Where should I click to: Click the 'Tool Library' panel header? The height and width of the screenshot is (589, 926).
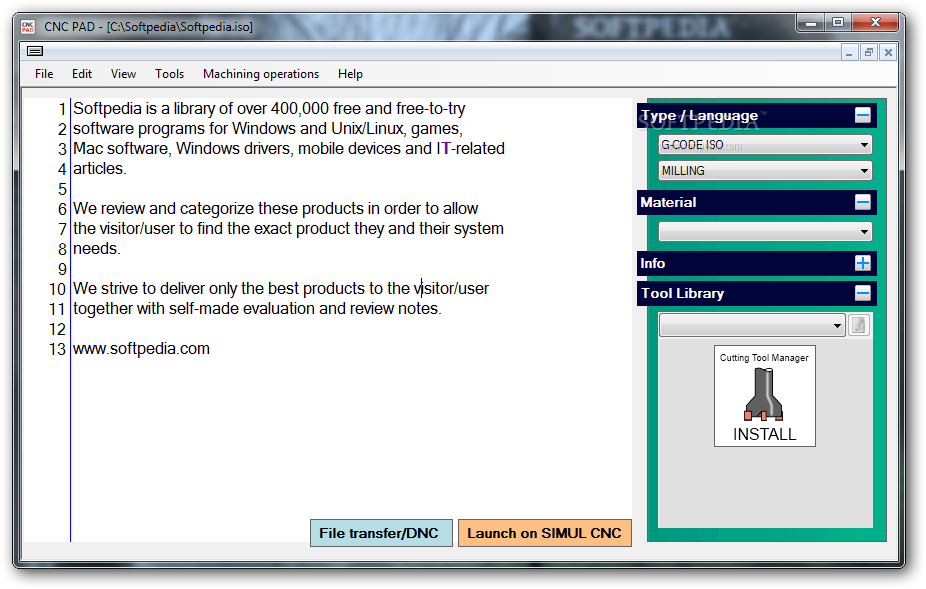pyautogui.click(x=757, y=293)
